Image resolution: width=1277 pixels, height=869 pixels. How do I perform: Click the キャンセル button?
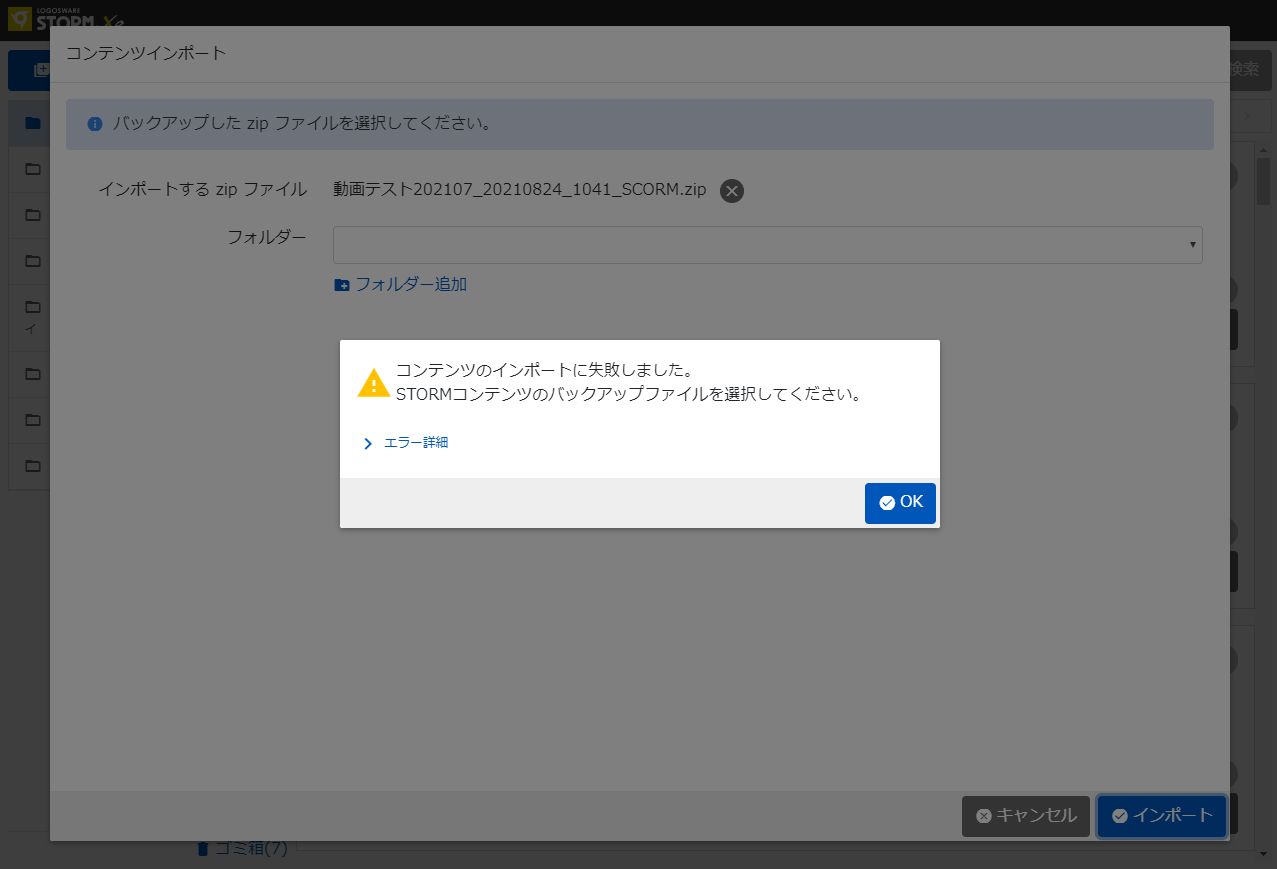point(1025,816)
